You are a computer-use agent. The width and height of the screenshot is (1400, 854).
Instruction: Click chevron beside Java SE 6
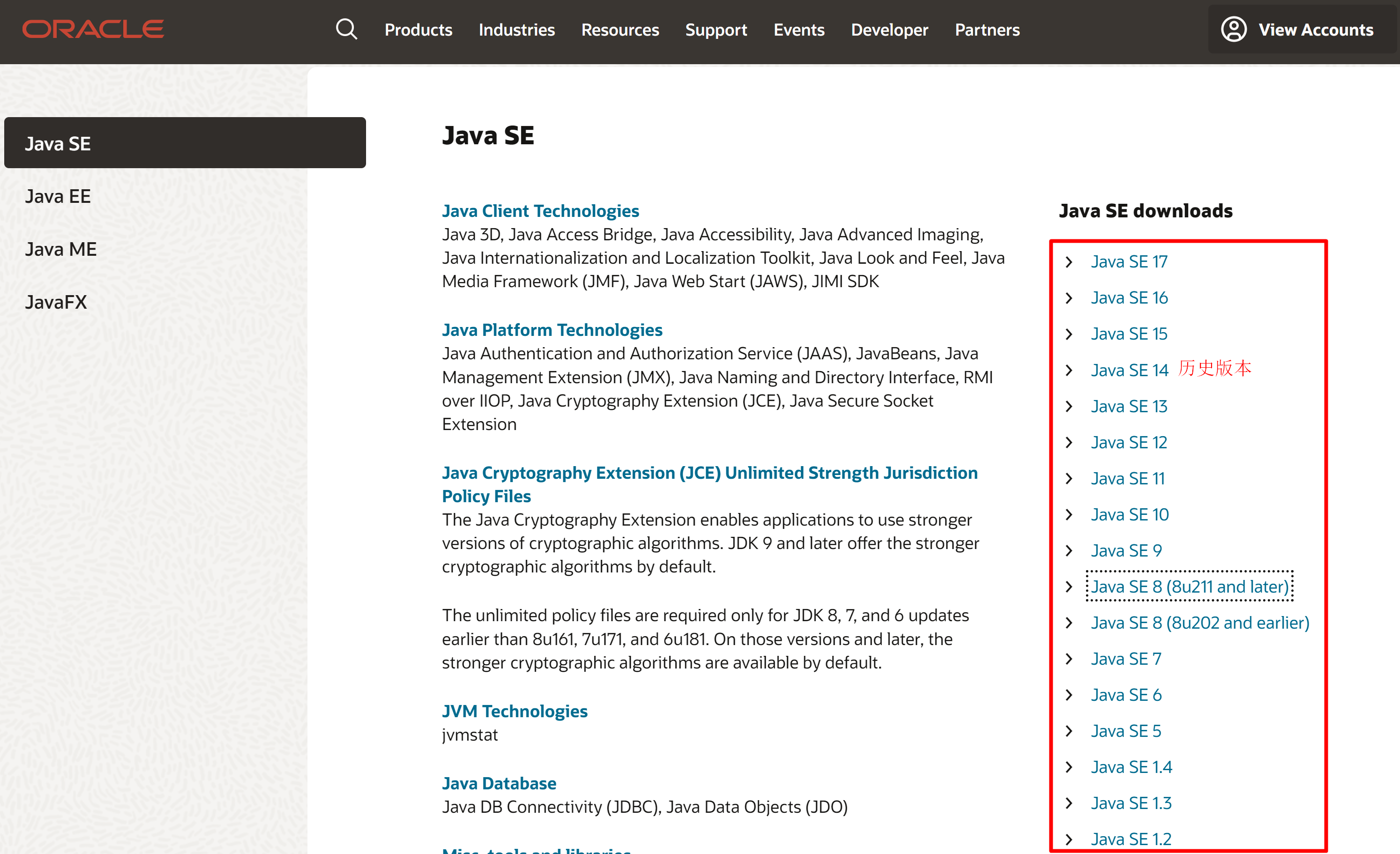pyautogui.click(x=1069, y=695)
